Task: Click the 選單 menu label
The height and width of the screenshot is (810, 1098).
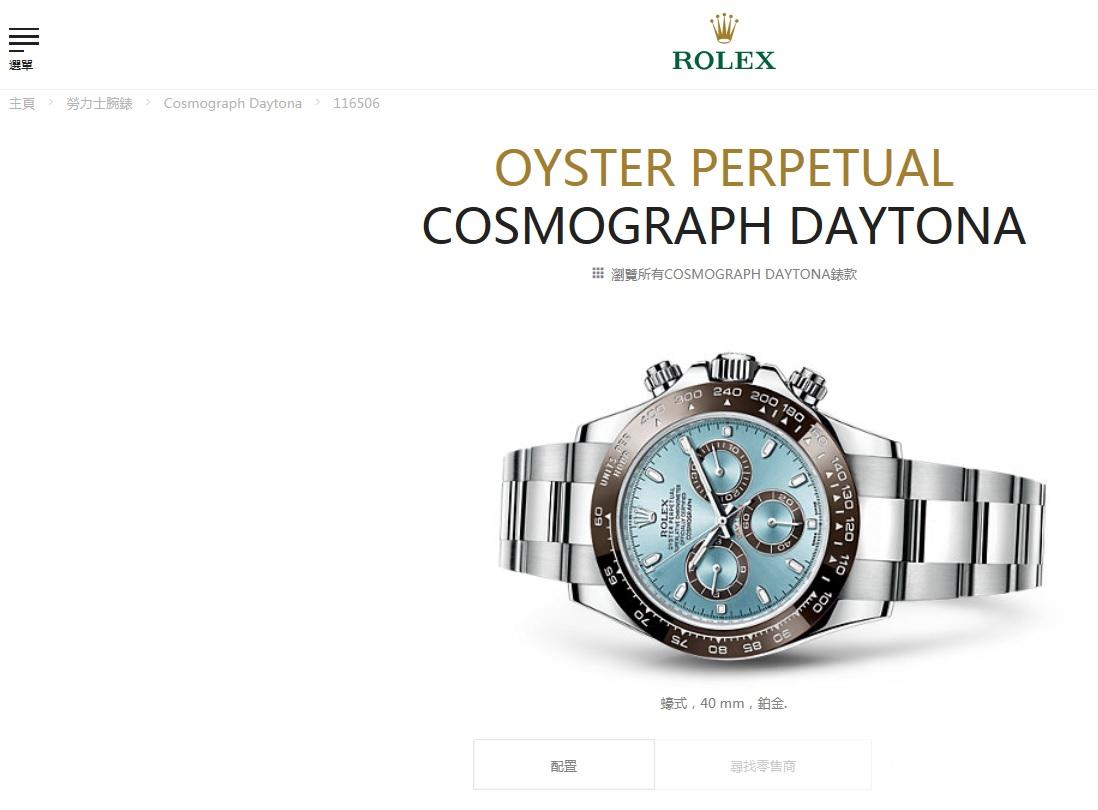Action: tap(21, 65)
